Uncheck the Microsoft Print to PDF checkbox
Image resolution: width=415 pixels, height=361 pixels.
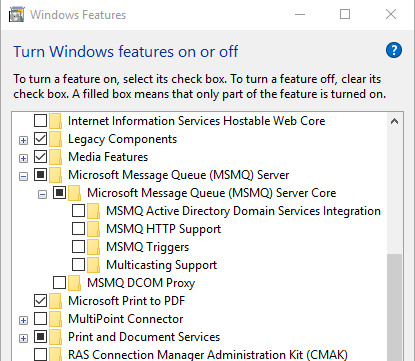[x=40, y=301]
